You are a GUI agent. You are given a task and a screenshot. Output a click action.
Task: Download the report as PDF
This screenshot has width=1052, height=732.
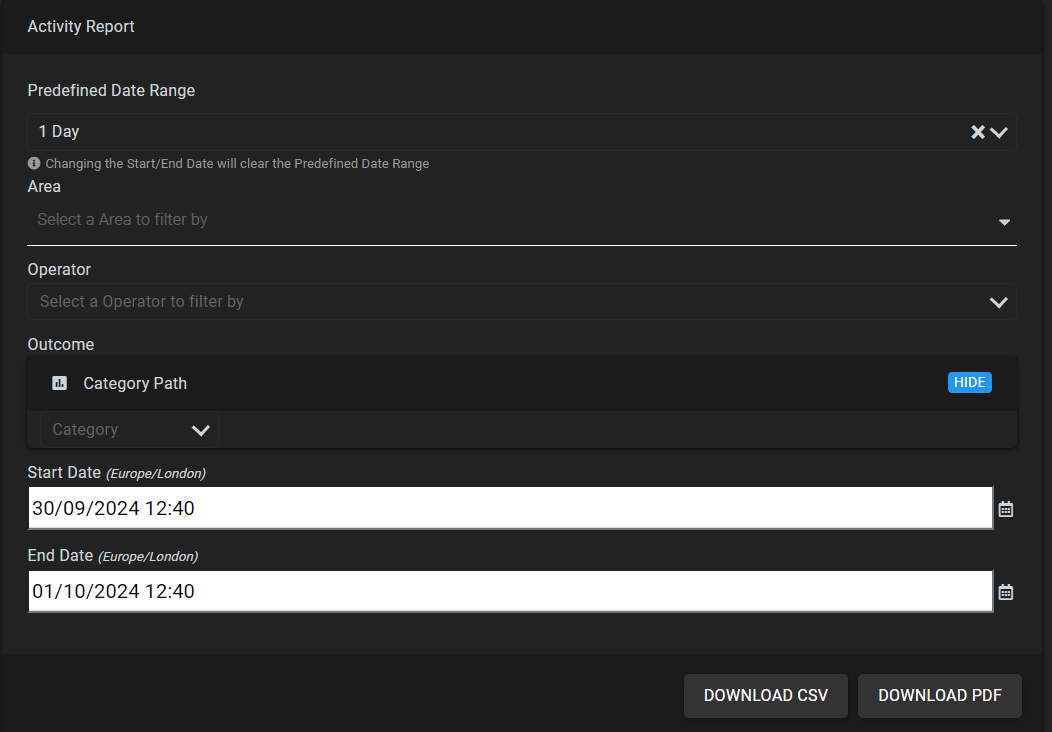tap(939, 696)
